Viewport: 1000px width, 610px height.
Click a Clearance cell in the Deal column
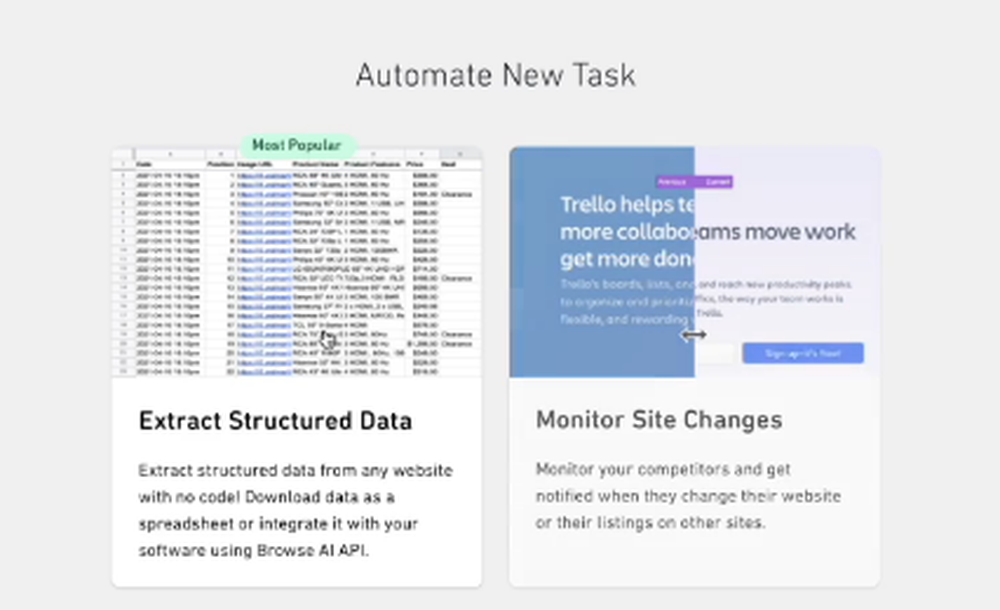click(455, 194)
